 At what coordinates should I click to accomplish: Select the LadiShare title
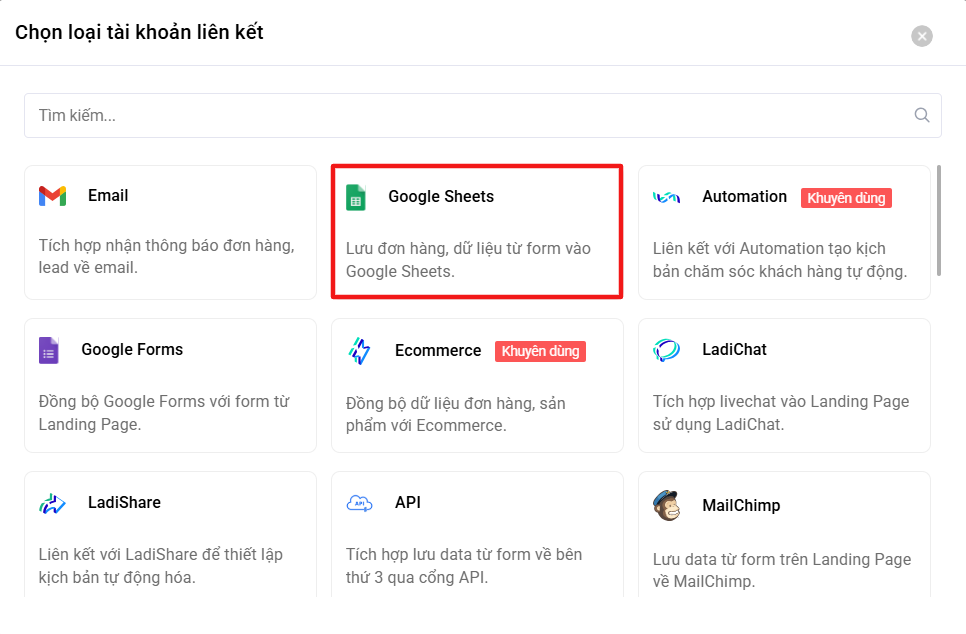[x=124, y=503]
